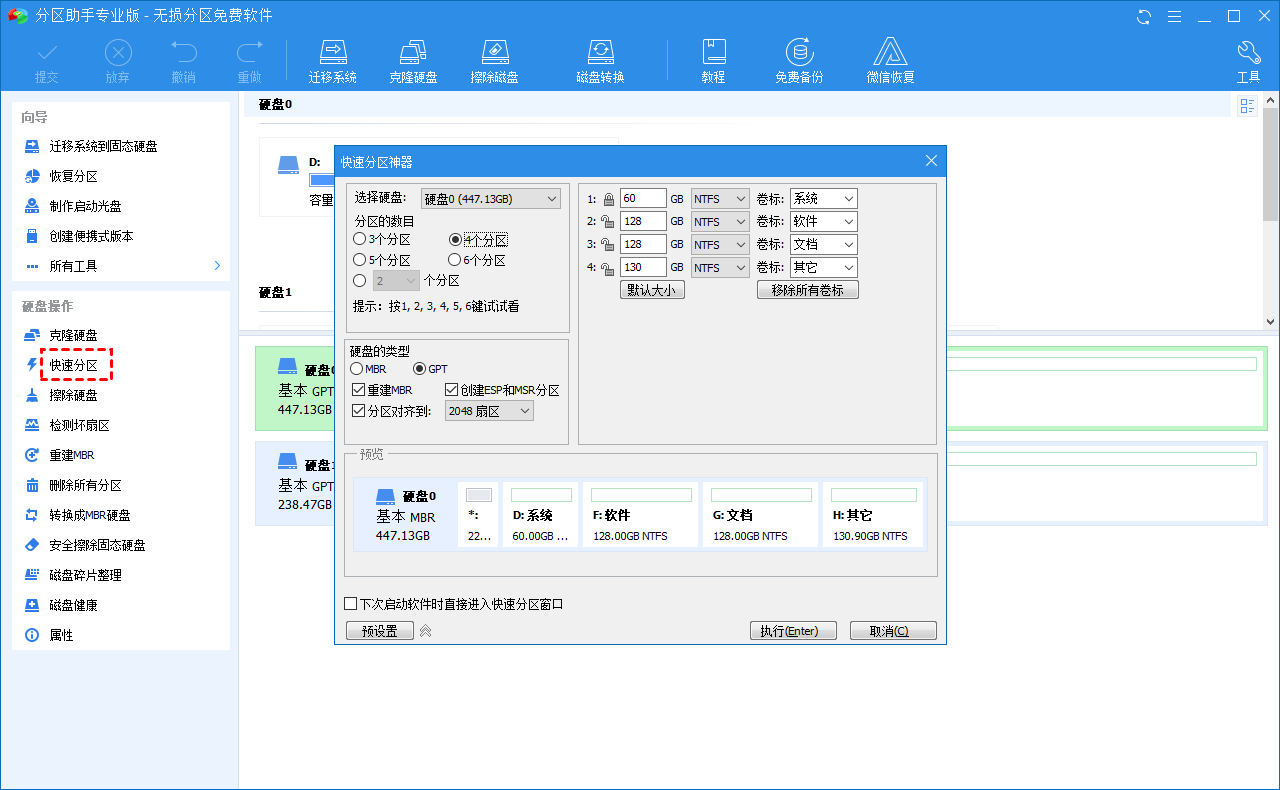Expand 所有工具 in the wizard panel
The image size is (1280, 790).
120,266
